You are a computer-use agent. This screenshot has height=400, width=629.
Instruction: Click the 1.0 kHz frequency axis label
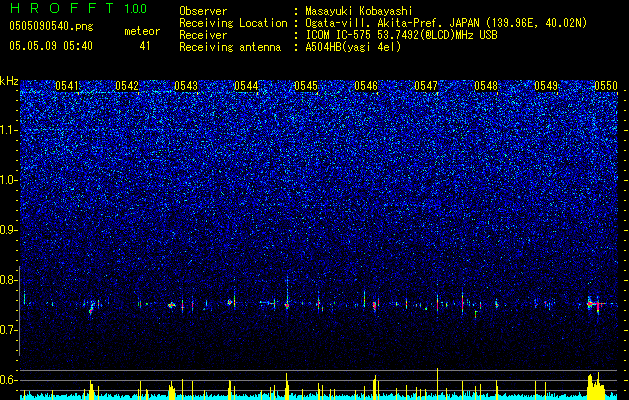(x=9, y=180)
